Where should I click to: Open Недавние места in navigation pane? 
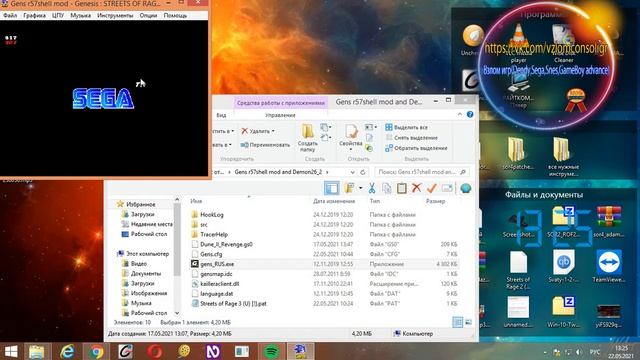(151, 224)
